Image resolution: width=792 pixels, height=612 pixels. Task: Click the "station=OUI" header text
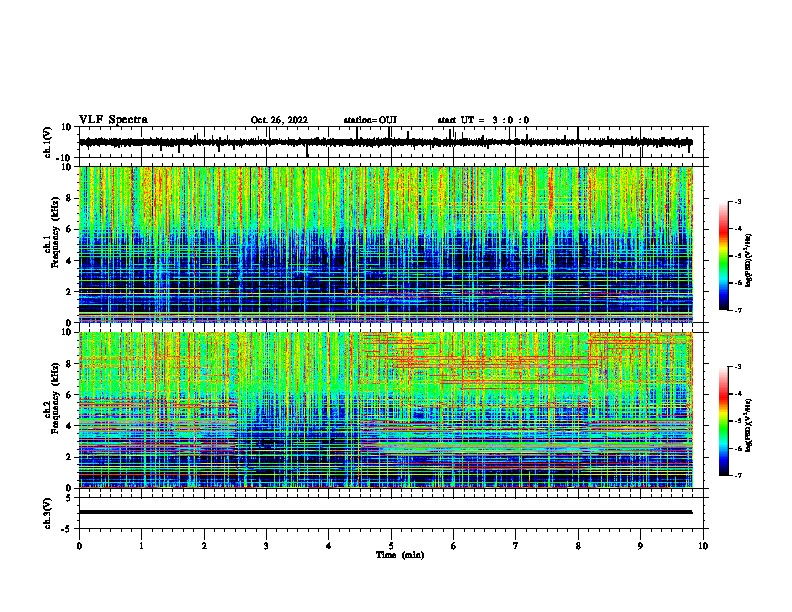370,120
